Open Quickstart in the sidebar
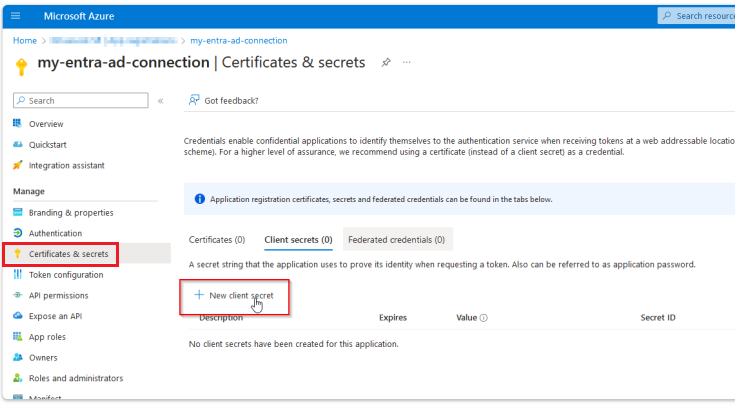This screenshot has height=405, width=735. [x=47, y=145]
